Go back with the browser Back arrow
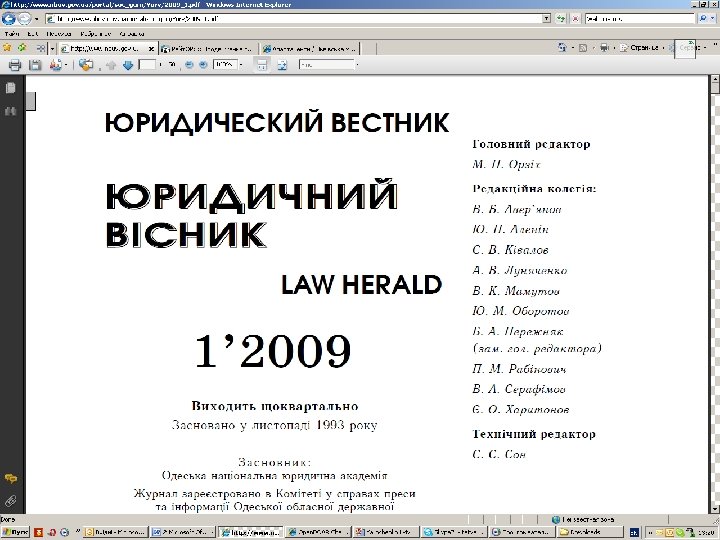This screenshot has width=720, height=540. pos(9,19)
